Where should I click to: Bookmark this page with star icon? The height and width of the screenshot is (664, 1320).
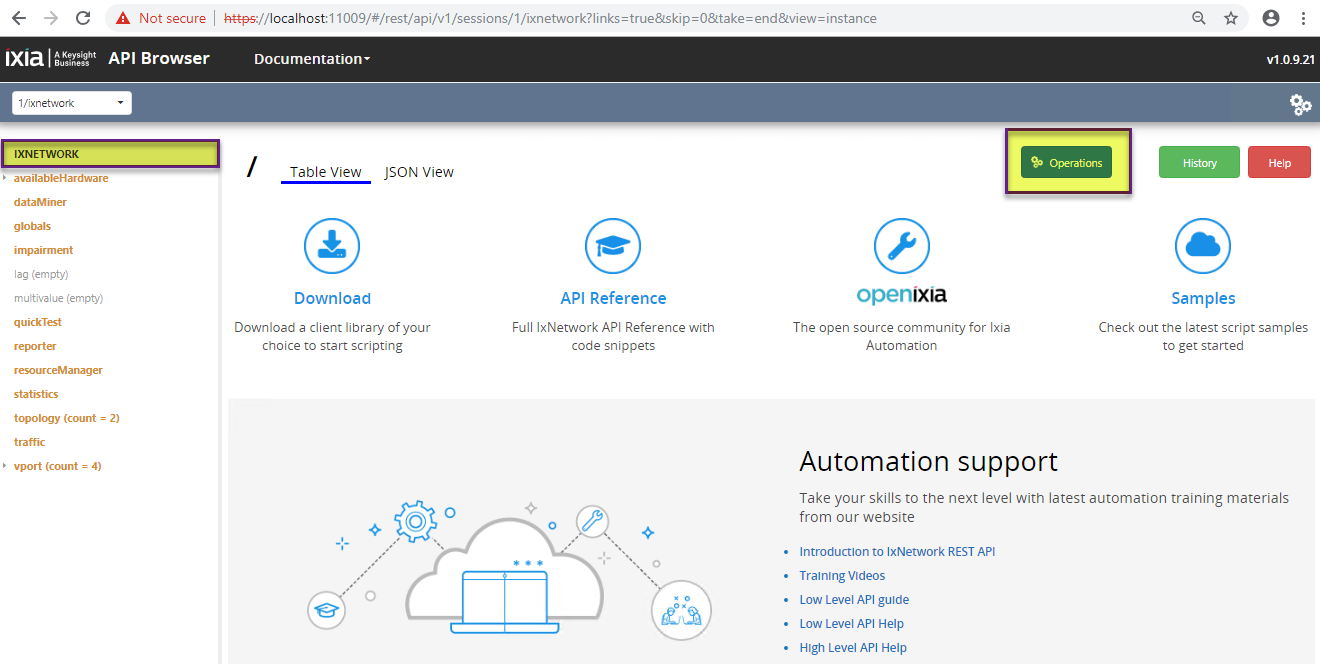click(1231, 18)
